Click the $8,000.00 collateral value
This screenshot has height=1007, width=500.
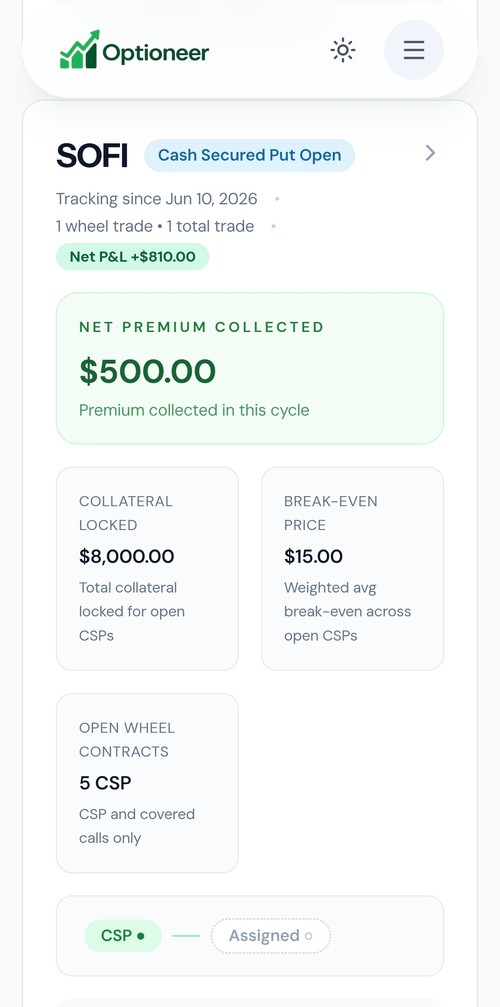tap(126, 556)
